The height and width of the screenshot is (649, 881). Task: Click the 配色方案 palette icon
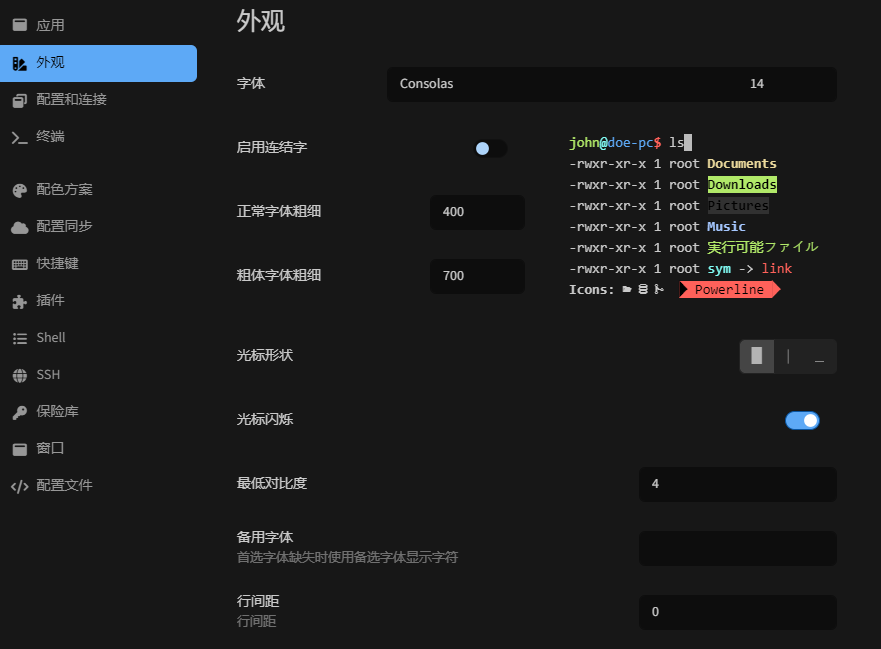tap(19, 190)
